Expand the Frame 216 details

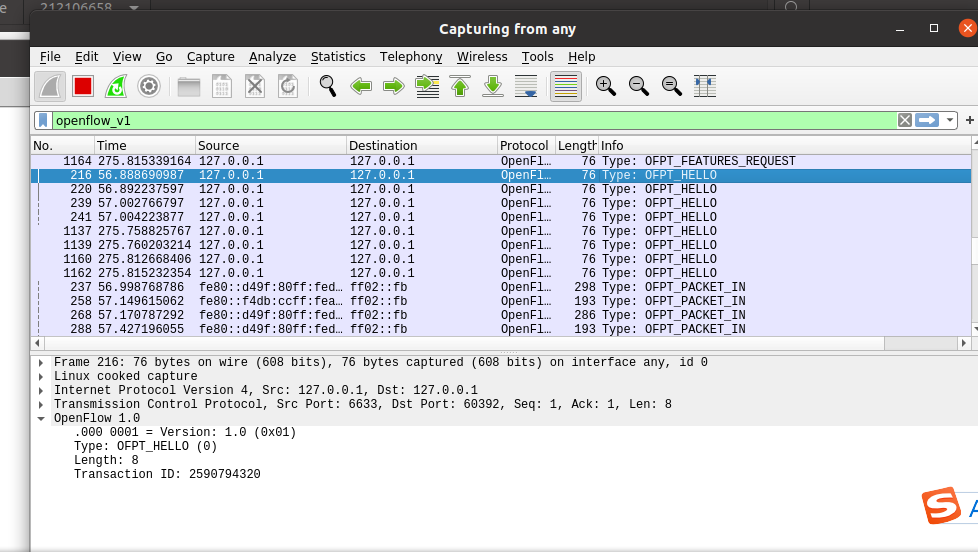(x=40, y=362)
